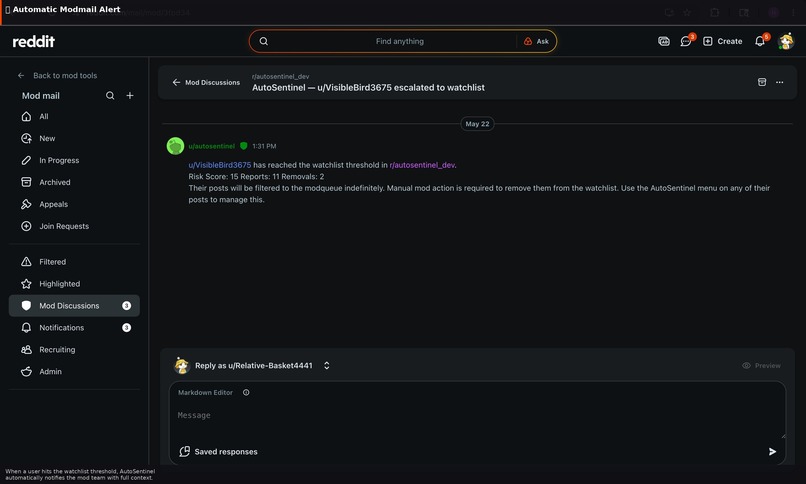Click the Reply as user avatar
The height and width of the screenshot is (484, 806).
[x=181, y=365]
